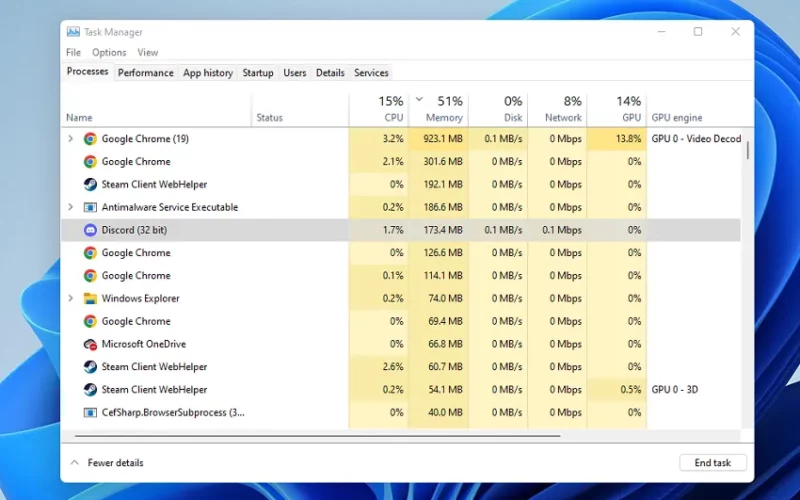Image resolution: width=800 pixels, height=500 pixels.
Task: Click Chrome icon in 69.4 MB row
Action: pyautogui.click(x=90, y=321)
